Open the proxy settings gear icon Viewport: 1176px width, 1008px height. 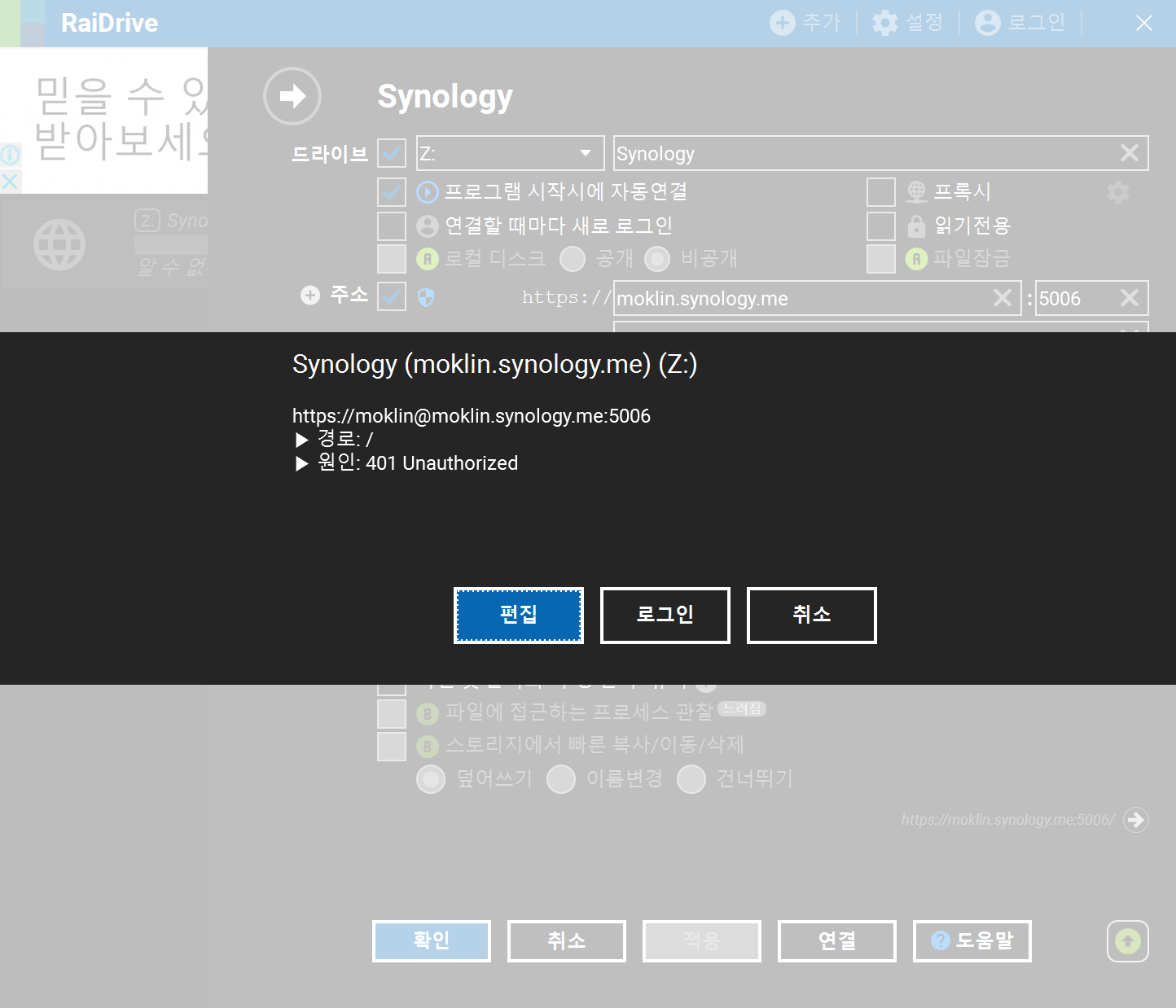1118,192
